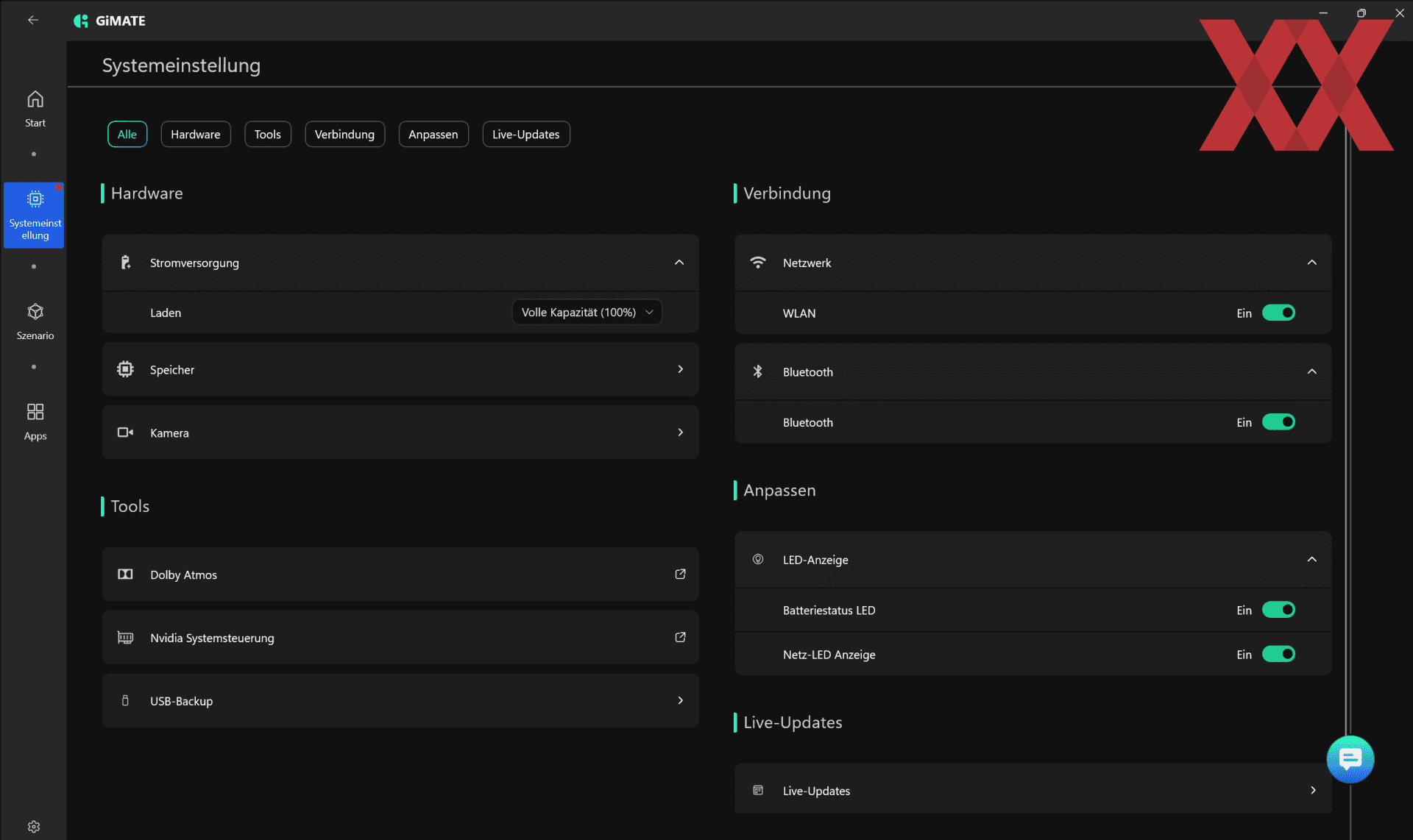Open the Apps grid icon
This screenshot has width=1413, height=840.
pyautogui.click(x=35, y=411)
